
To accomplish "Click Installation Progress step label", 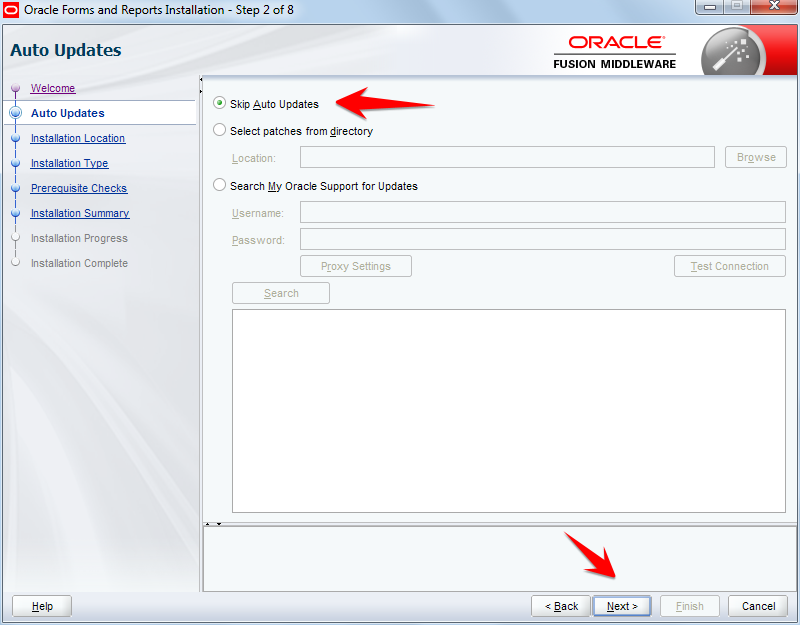I will click(79, 238).
